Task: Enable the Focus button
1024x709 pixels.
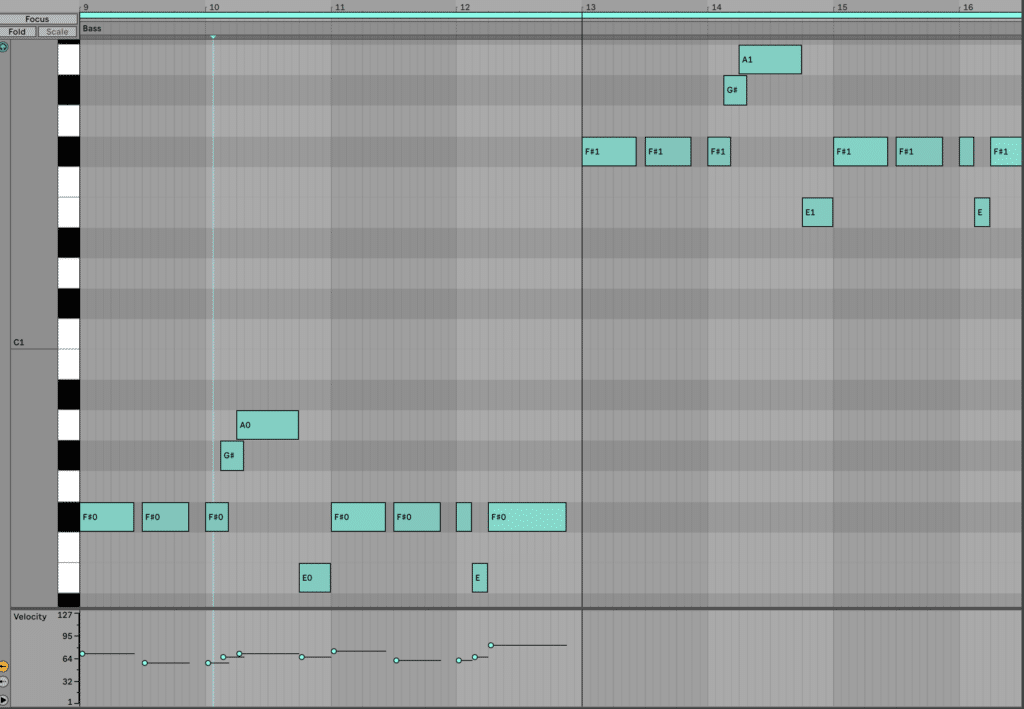Action: 37,19
